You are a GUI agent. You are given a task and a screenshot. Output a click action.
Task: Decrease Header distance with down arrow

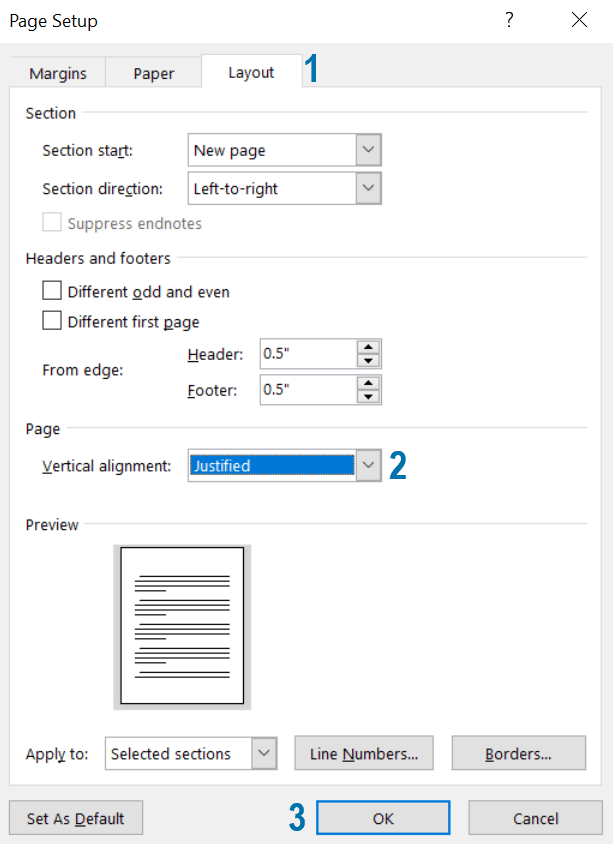tap(369, 360)
